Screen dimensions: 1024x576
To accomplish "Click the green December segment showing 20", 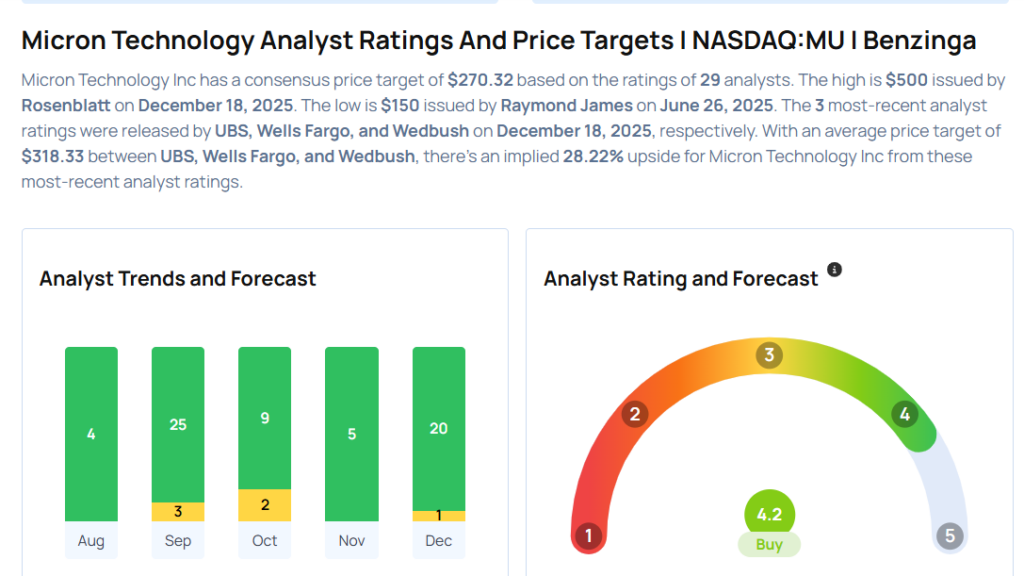I will point(439,428).
